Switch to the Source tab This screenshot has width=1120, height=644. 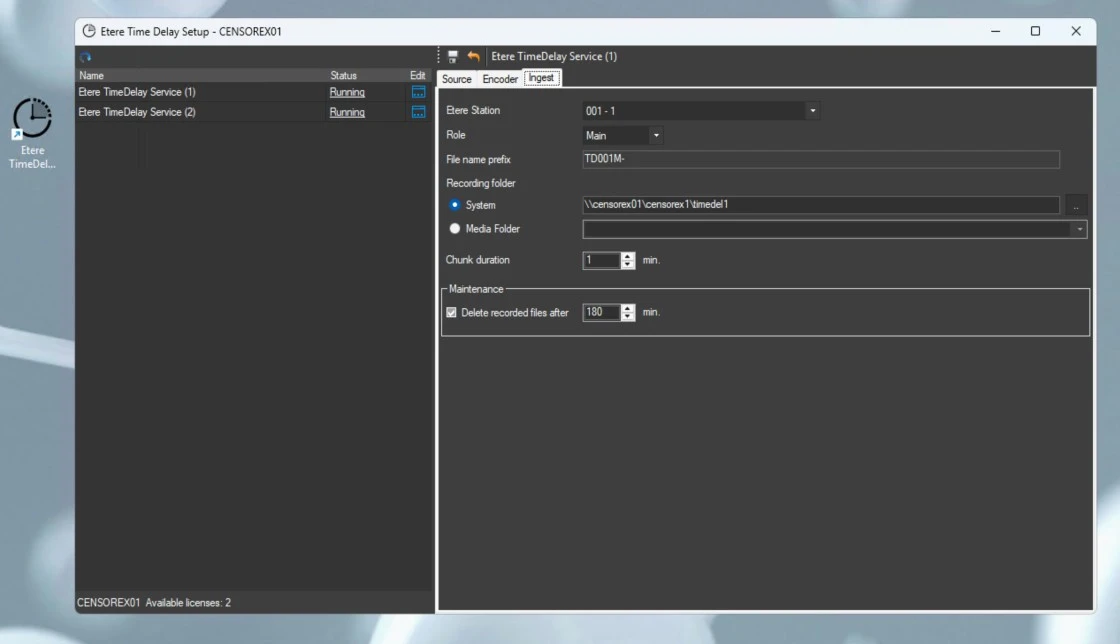point(456,79)
